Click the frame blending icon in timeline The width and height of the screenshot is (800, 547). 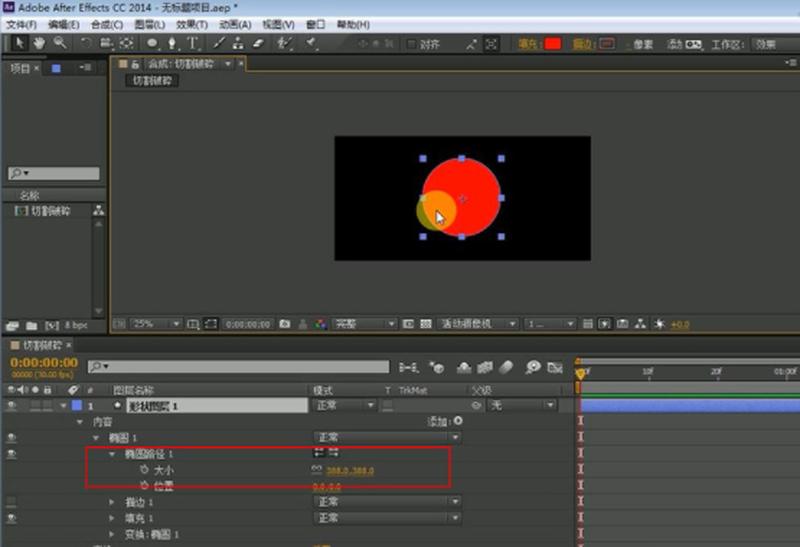(485, 367)
